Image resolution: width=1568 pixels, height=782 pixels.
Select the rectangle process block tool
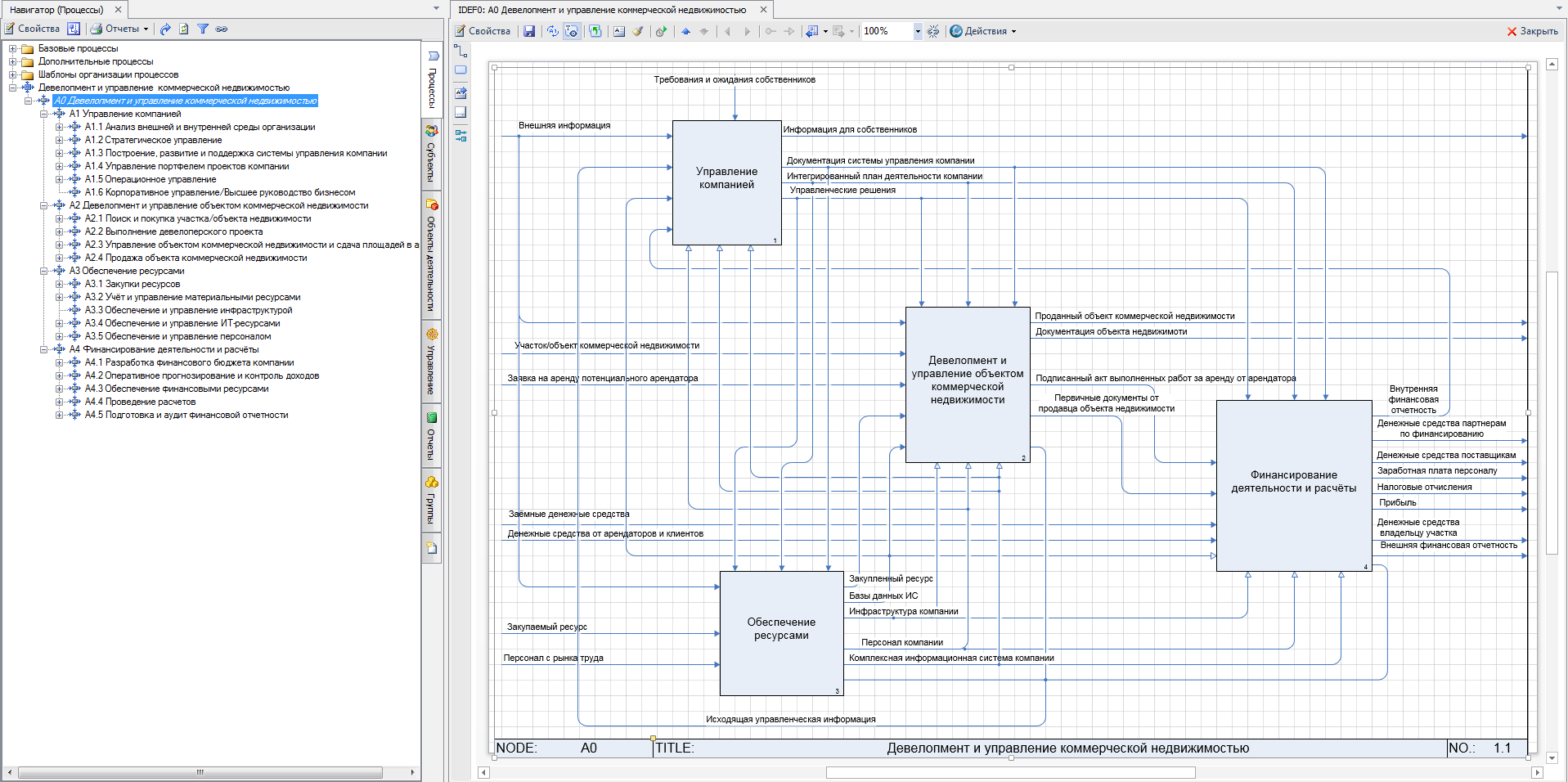click(x=461, y=70)
